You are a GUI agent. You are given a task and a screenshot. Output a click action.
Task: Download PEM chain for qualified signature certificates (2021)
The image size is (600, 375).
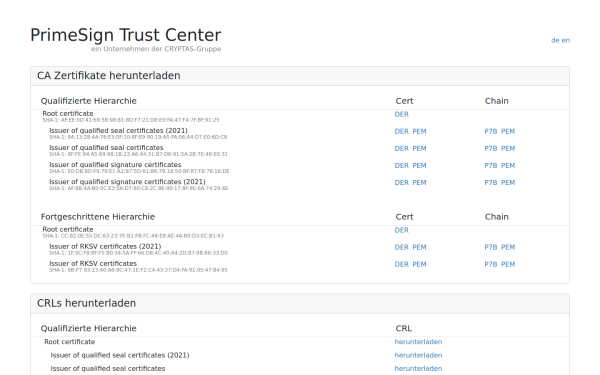508,183
